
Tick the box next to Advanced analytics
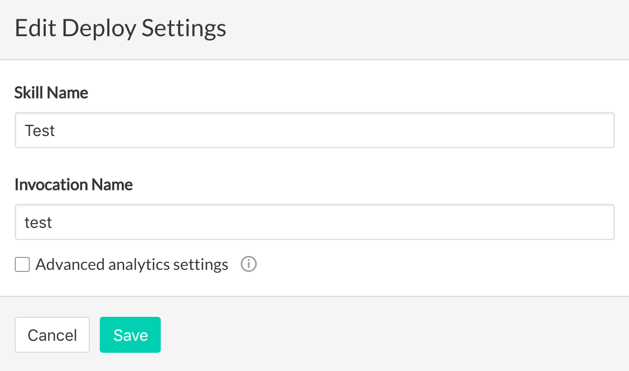pyautogui.click(x=22, y=265)
